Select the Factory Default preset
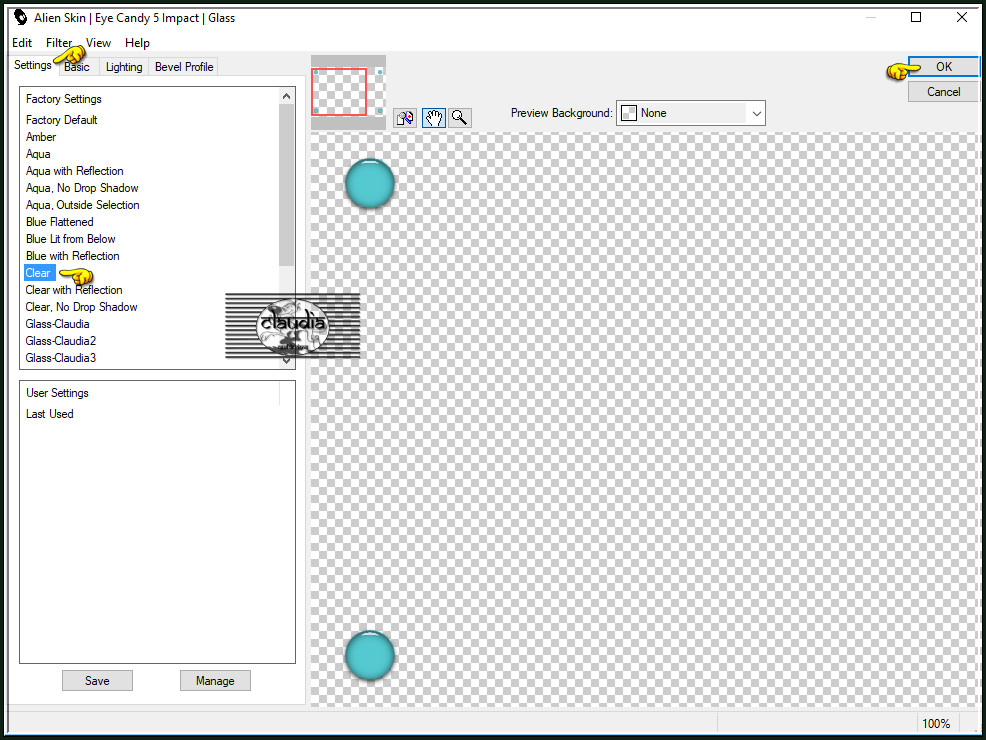The height and width of the screenshot is (740, 986). (62, 120)
